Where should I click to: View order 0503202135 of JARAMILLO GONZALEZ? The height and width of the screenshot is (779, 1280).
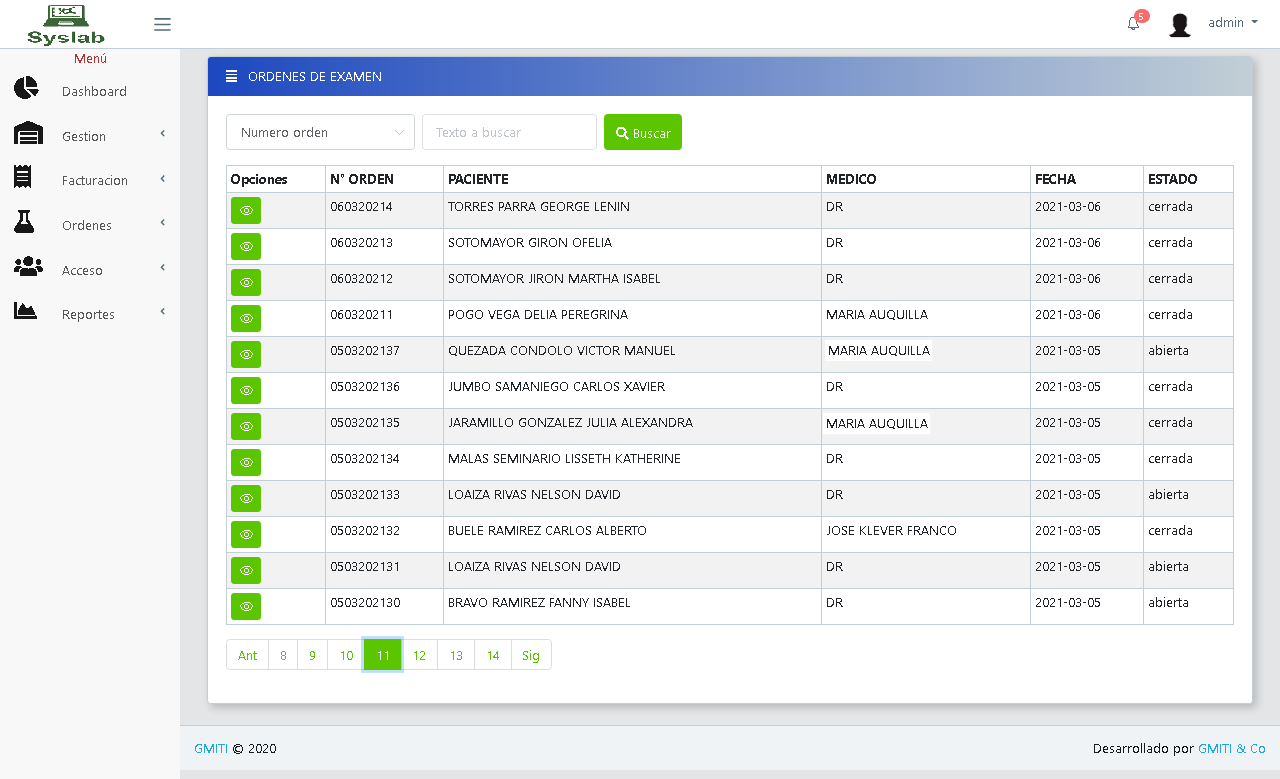(246, 426)
